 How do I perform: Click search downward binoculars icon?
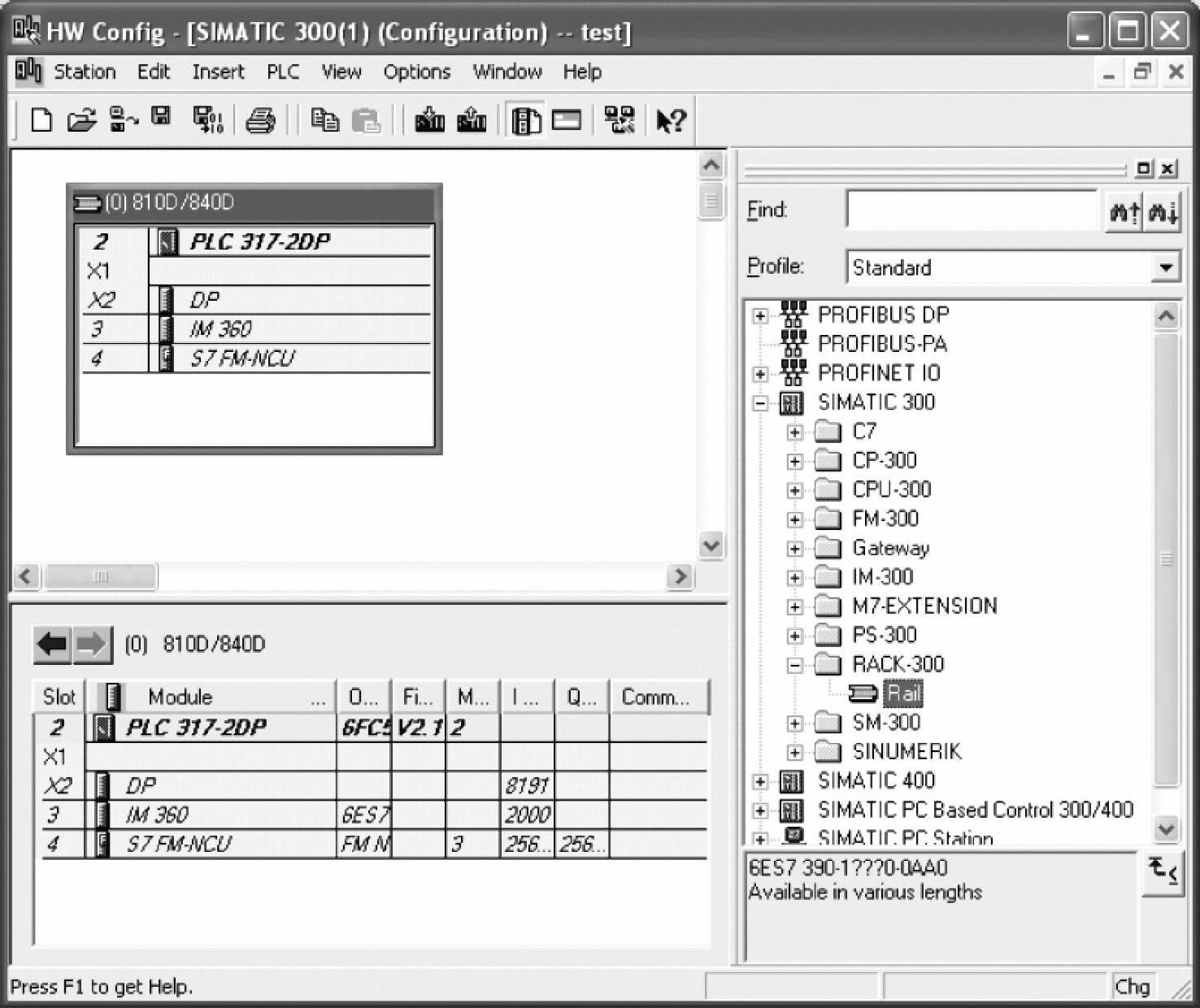pos(1163,212)
